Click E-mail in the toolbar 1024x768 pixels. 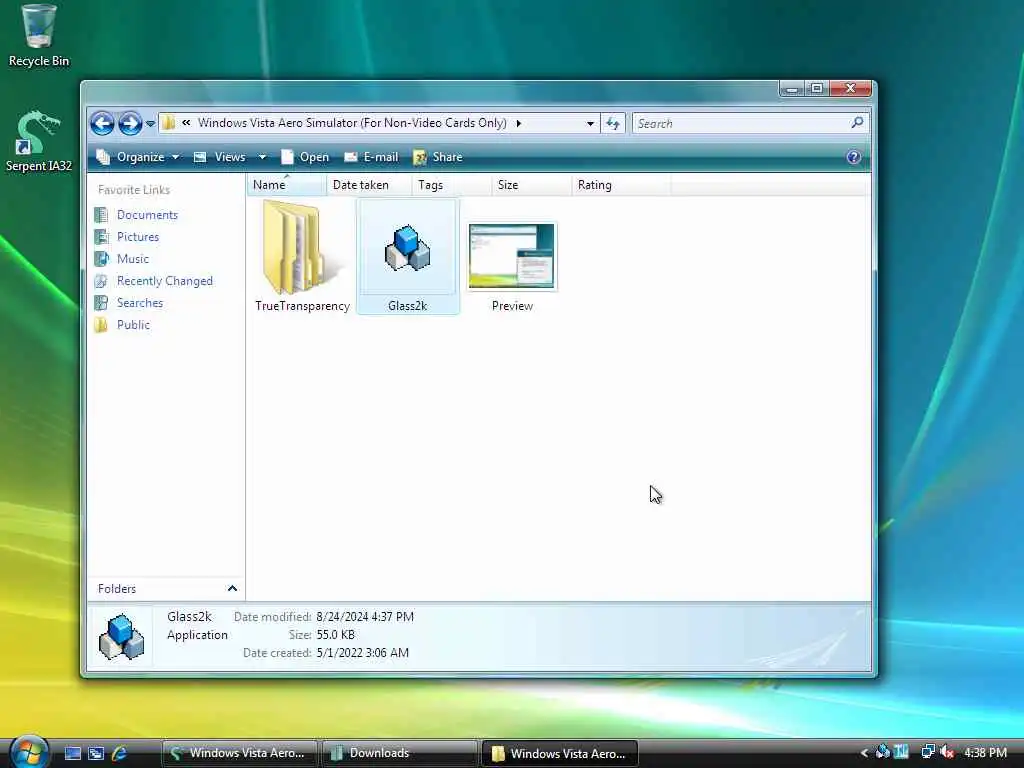371,157
